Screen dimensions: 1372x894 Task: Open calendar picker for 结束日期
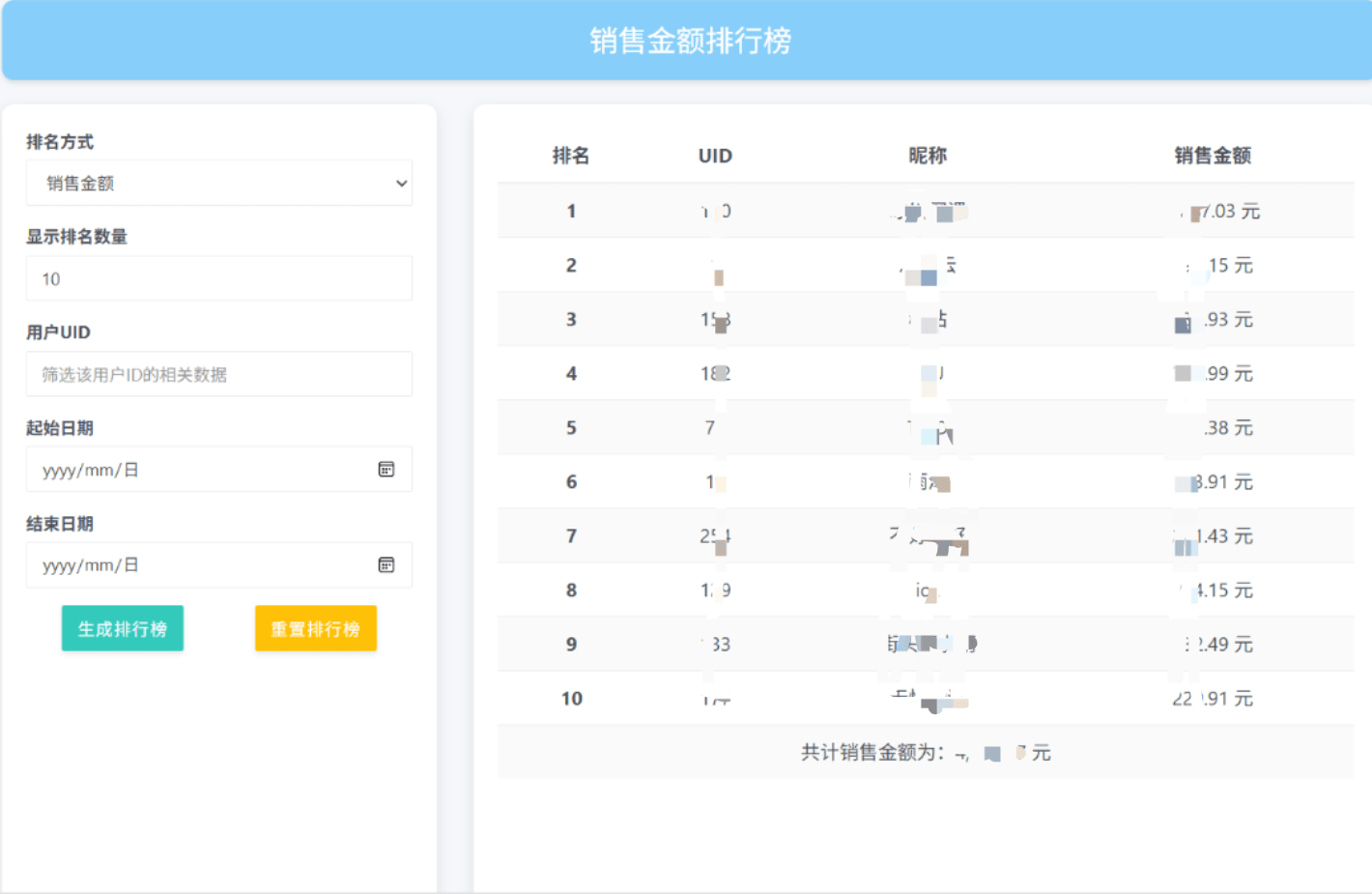tap(386, 565)
